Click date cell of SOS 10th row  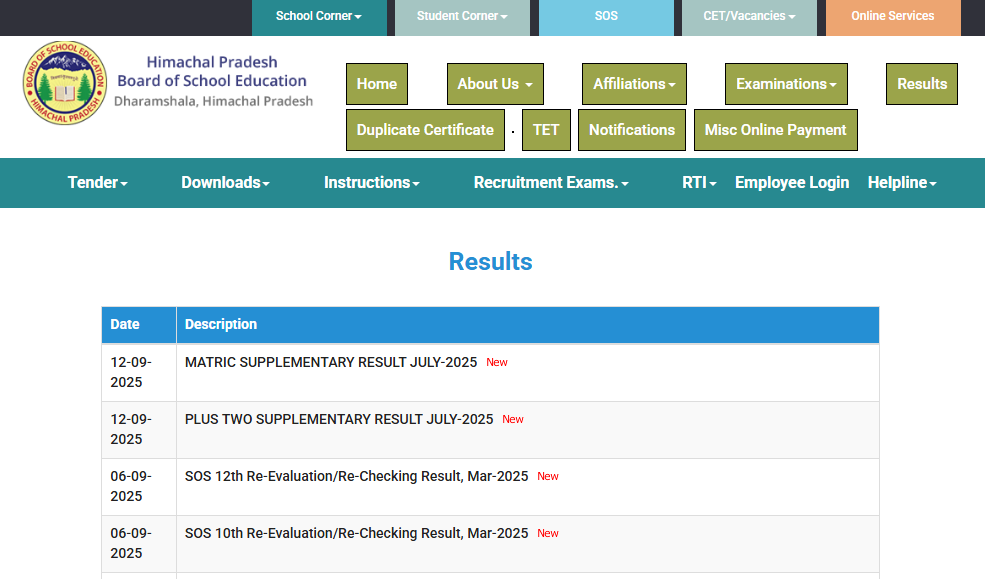(x=139, y=544)
